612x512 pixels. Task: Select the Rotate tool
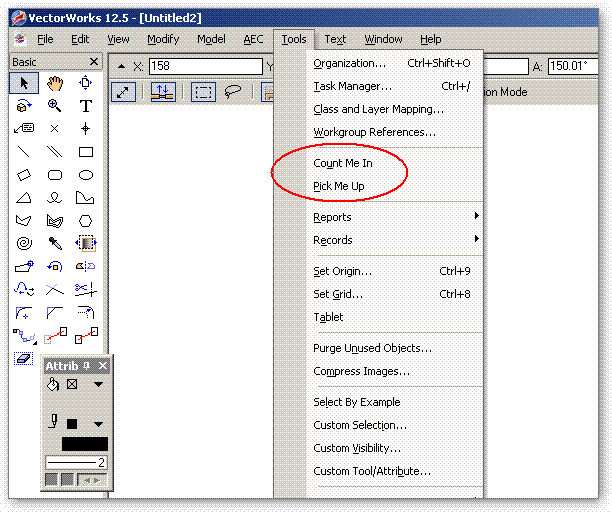click(55, 267)
